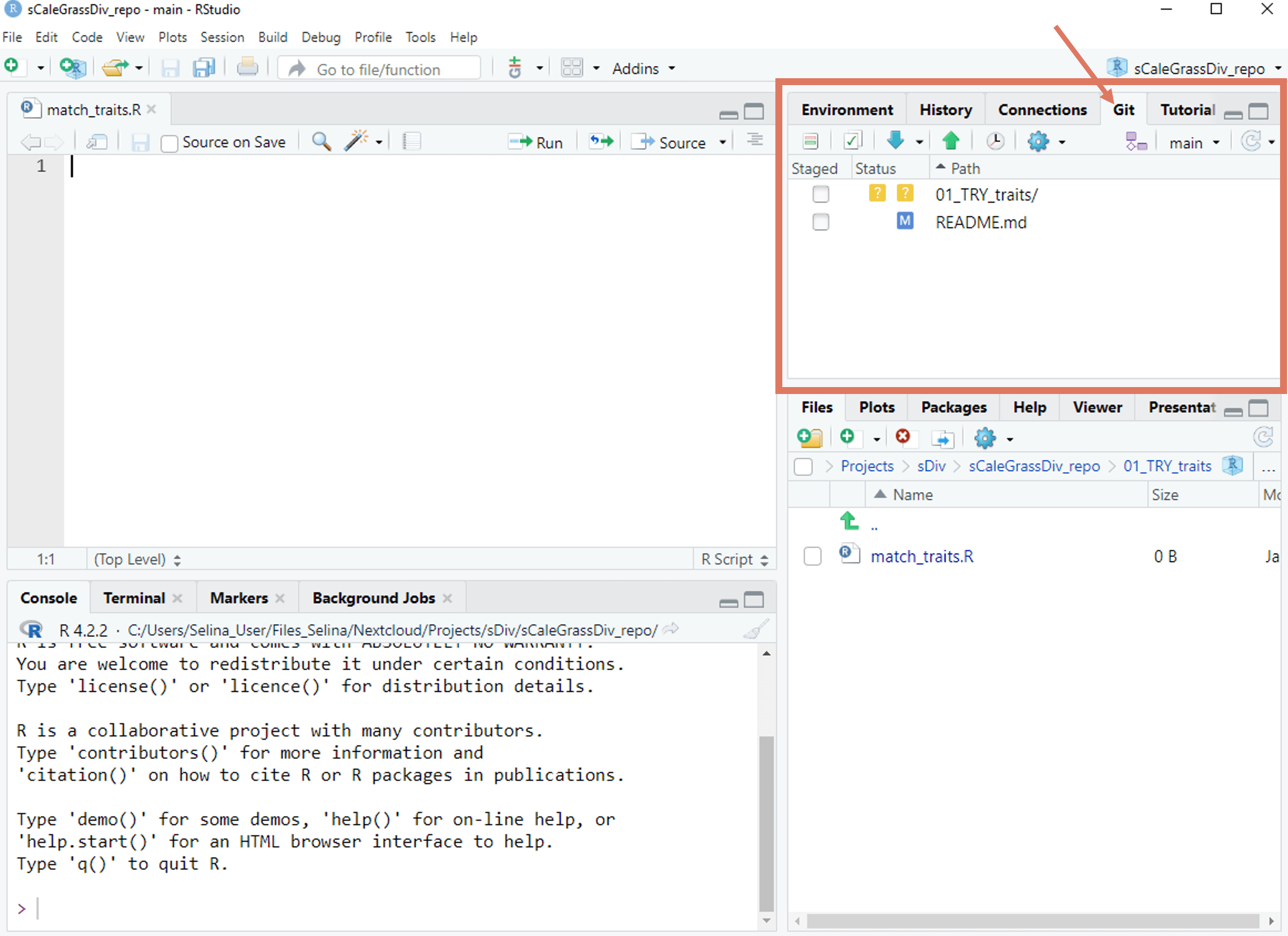Viewport: 1288px width, 936px height.
Task: Click the sCaleGrassDiv_repo breadcrumb link
Action: tap(1035, 466)
